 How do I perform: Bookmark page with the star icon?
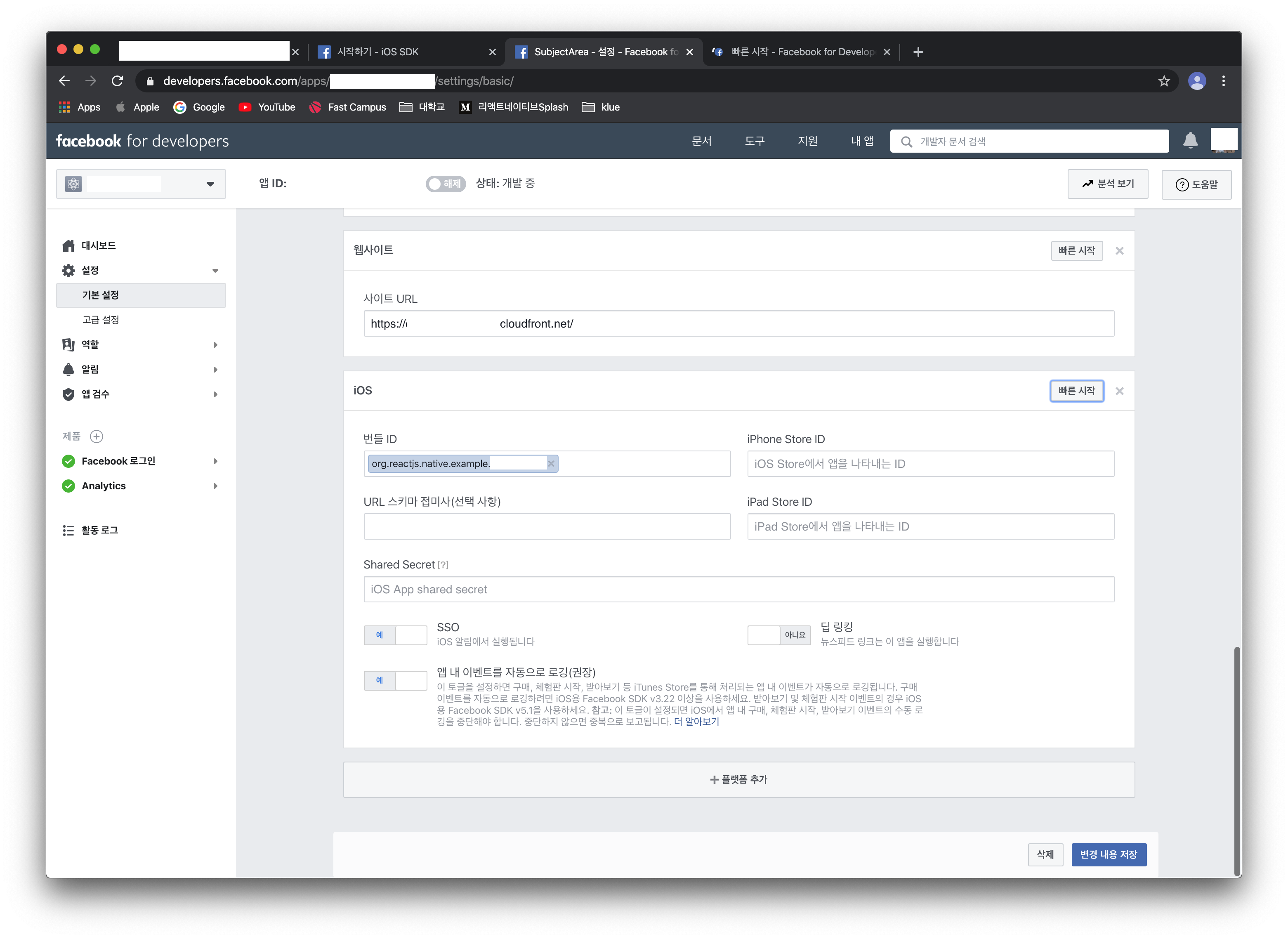point(1163,81)
